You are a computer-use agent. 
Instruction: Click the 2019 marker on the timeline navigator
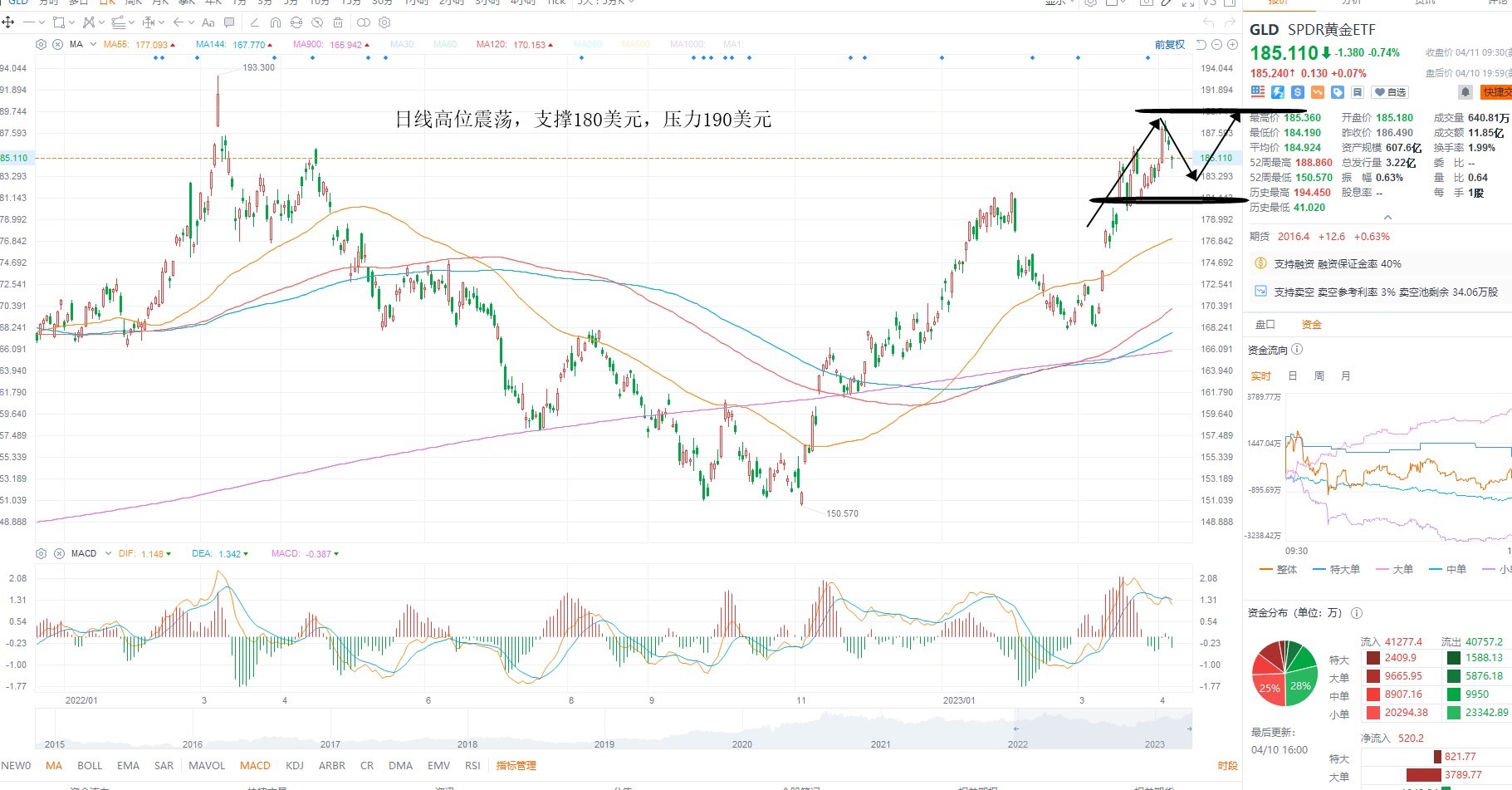click(604, 743)
